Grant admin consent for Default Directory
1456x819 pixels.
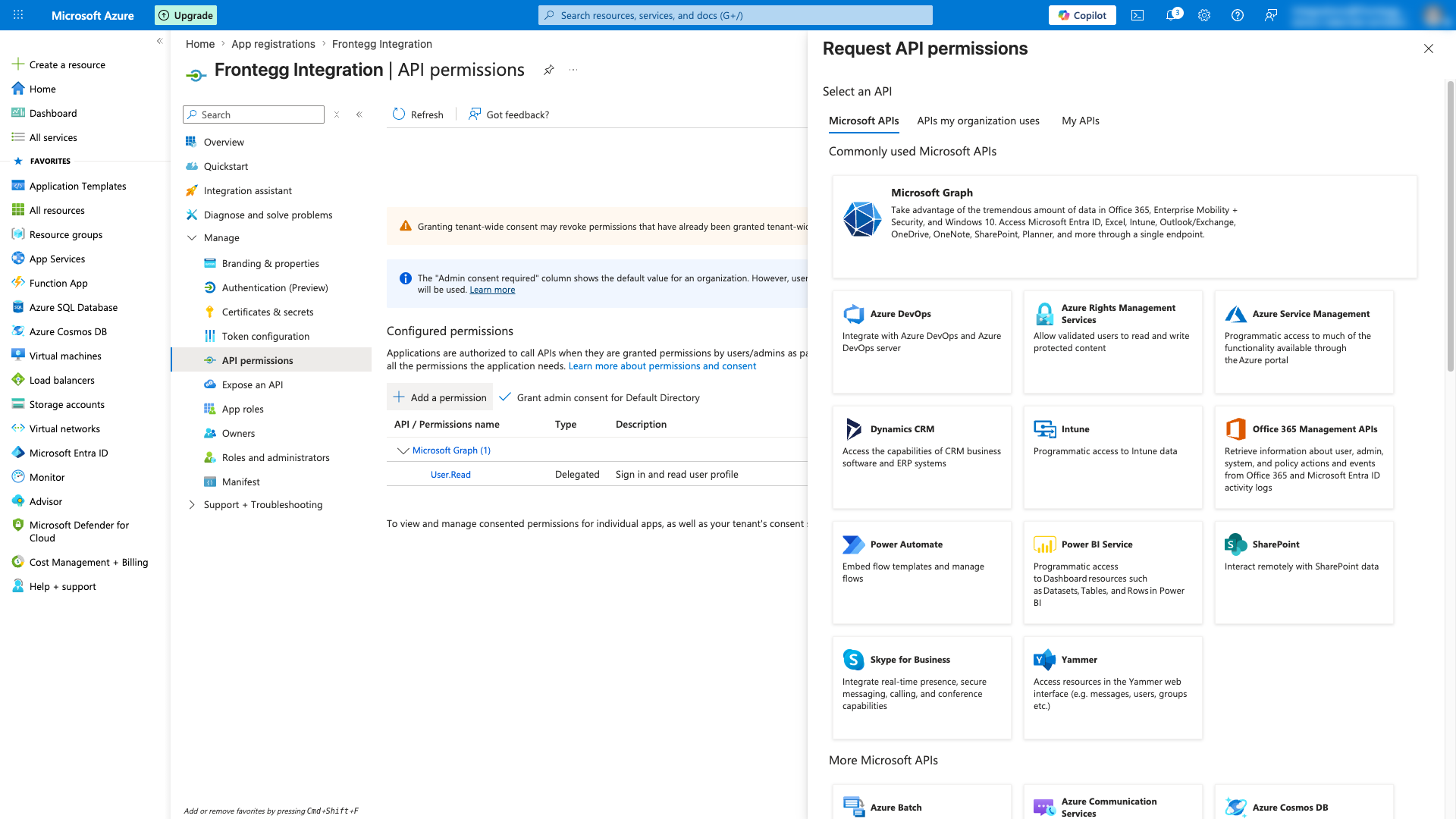(x=599, y=397)
